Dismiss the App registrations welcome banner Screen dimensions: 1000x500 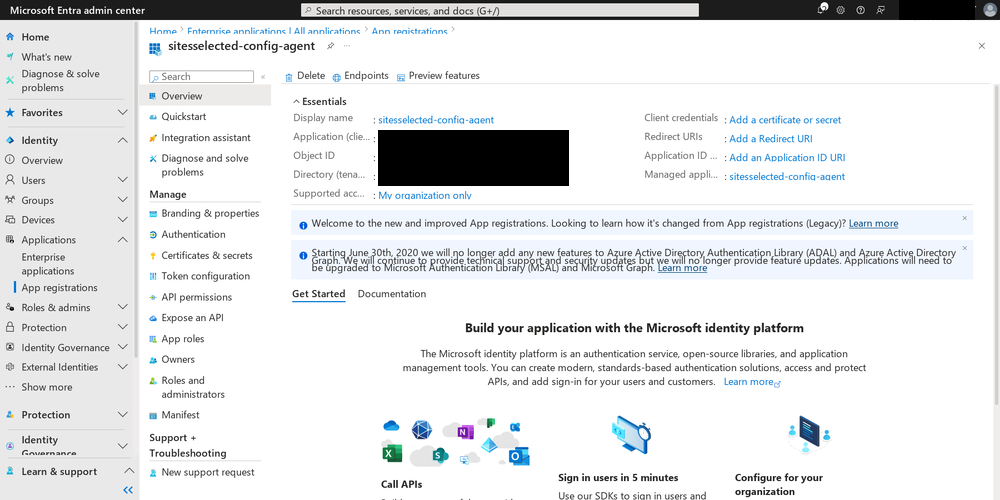click(964, 218)
